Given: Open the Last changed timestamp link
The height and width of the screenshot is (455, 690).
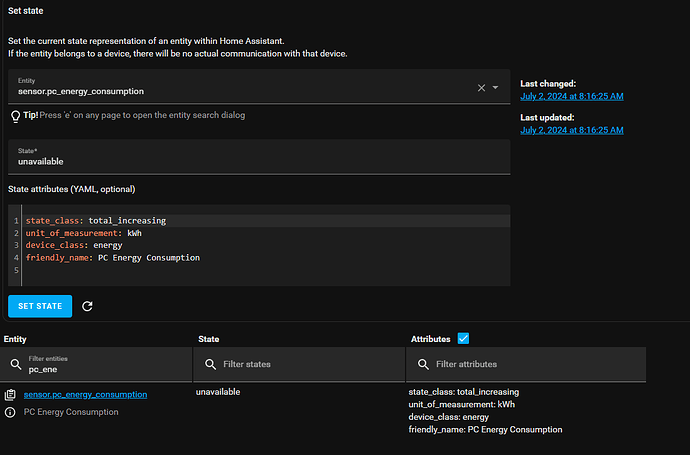Looking at the screenshot, I should [572, 96].
